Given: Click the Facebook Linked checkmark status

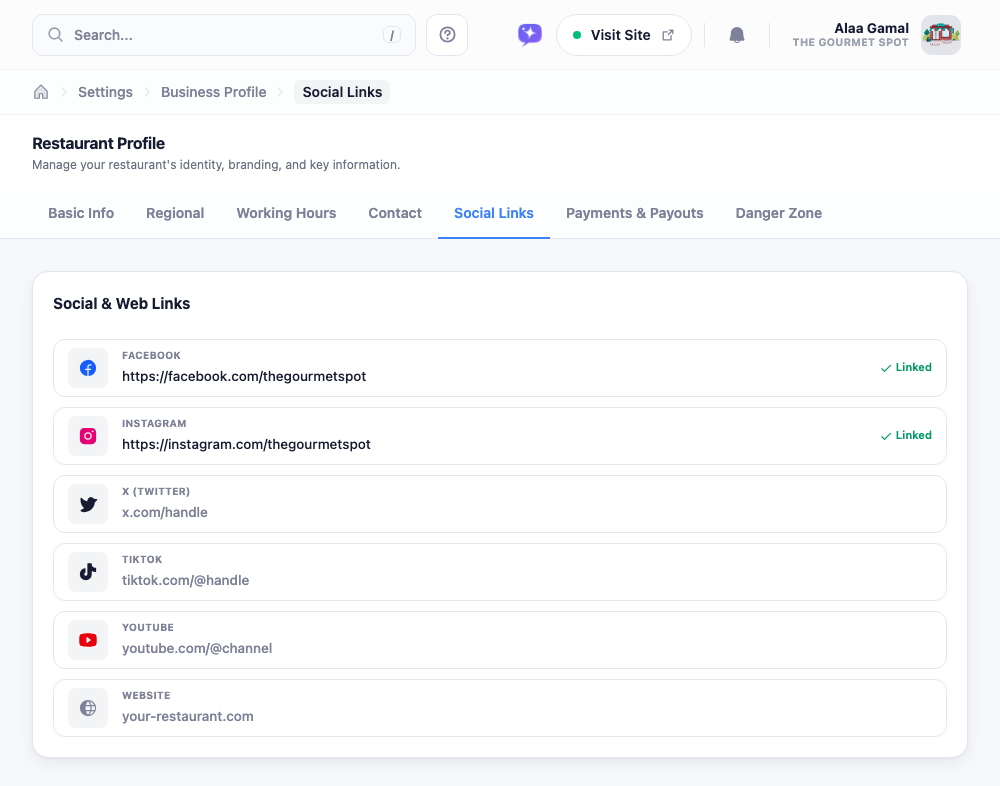Looking at the screenshot, I should [906, 367].
